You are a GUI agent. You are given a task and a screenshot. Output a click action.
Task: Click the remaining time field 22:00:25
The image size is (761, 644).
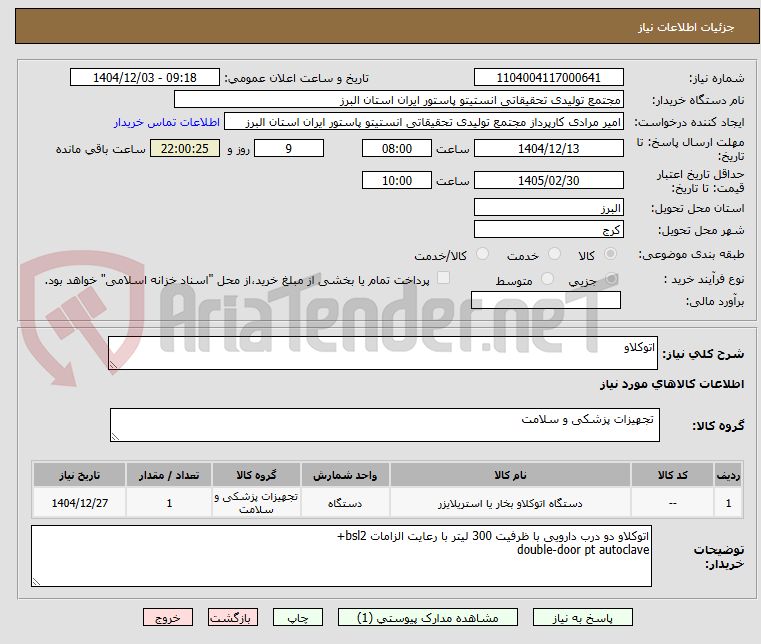[x=184, y=149]
